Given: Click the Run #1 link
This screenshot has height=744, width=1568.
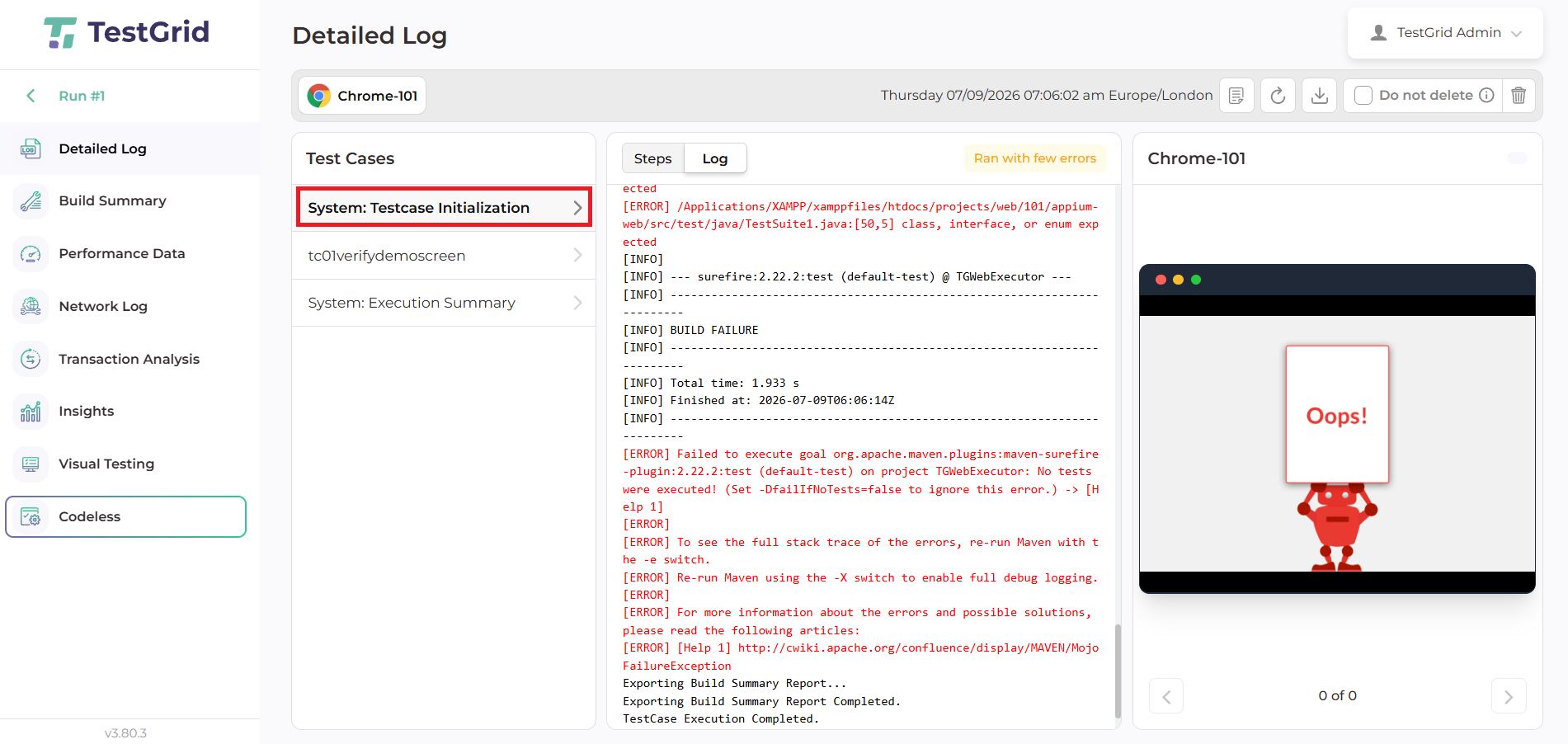Looking at the screenshot, I should (82, 96).
